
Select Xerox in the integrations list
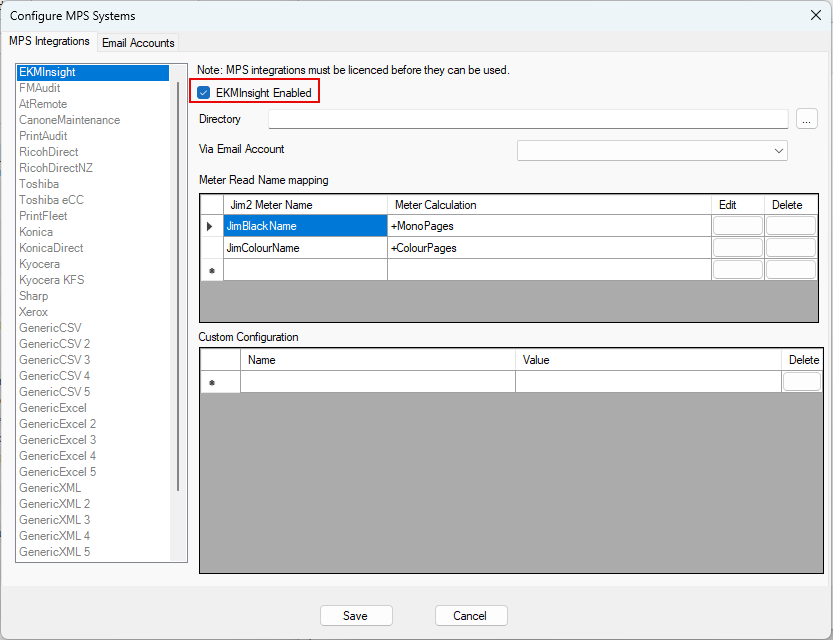tap(93, 312)
